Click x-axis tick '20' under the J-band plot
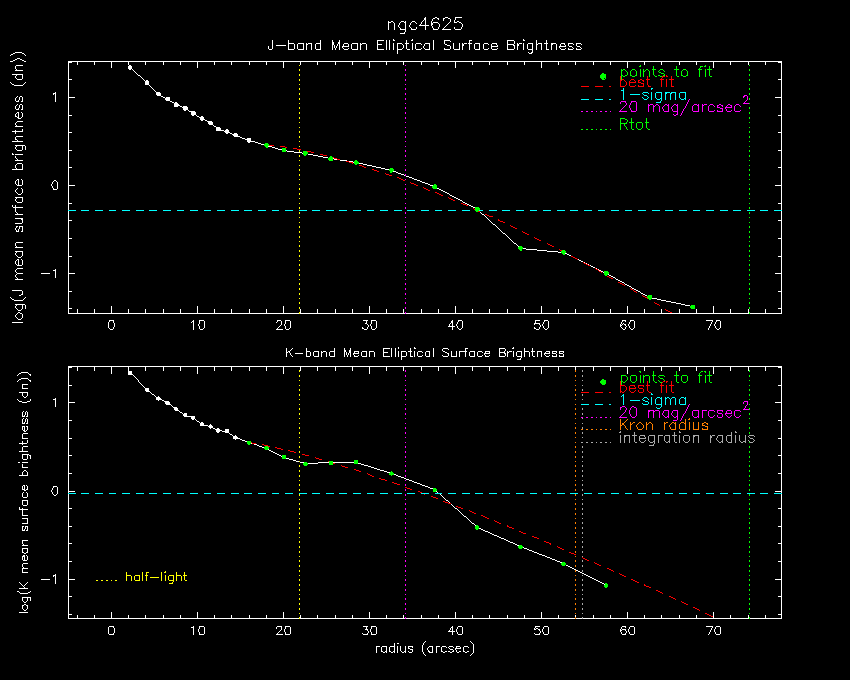The width and height of the screenshot is (850, 680). 284,325
